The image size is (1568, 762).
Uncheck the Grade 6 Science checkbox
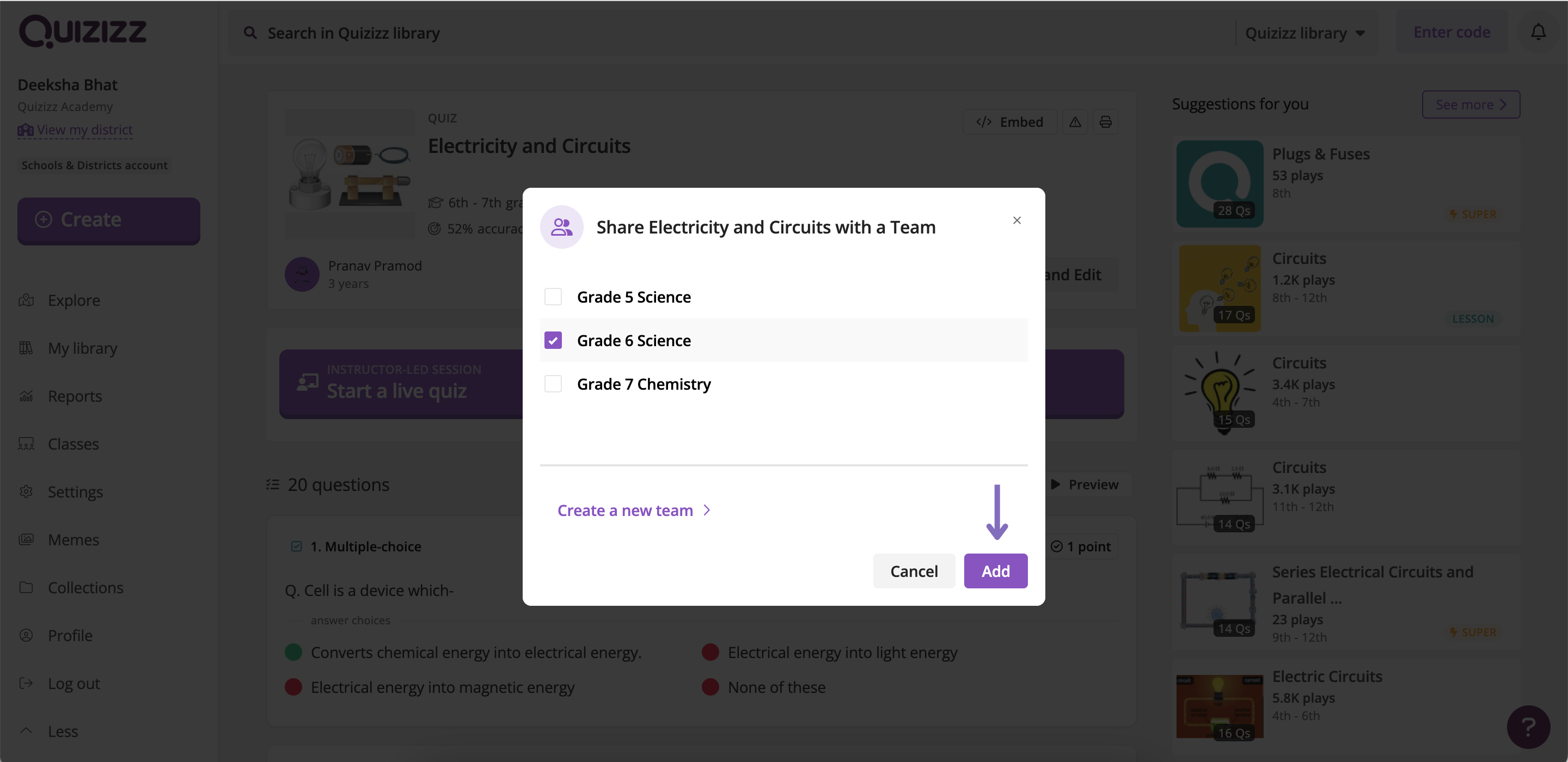[553, 340]
